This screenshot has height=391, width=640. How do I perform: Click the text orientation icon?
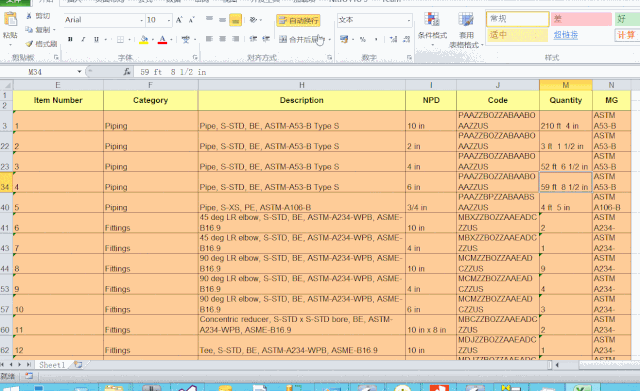point(253,20)
